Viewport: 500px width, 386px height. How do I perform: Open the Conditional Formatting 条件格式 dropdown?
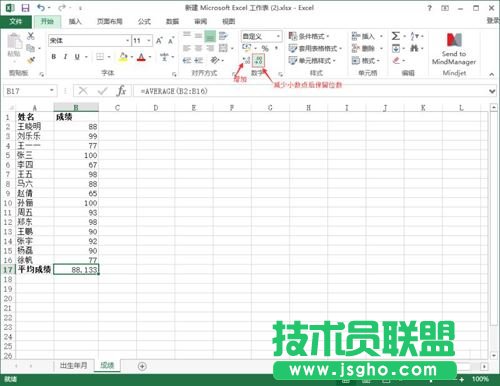[309, 36]
